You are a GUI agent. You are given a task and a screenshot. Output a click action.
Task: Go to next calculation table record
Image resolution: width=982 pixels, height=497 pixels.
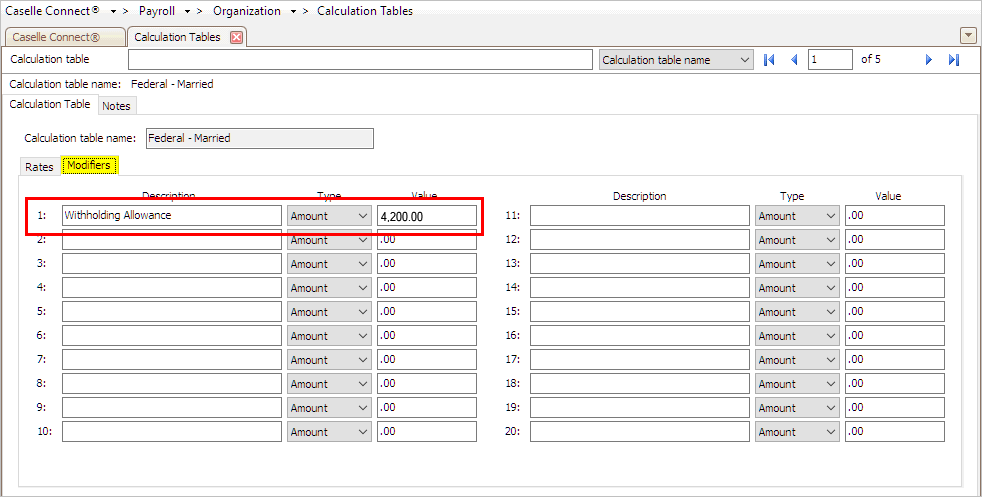929,60
